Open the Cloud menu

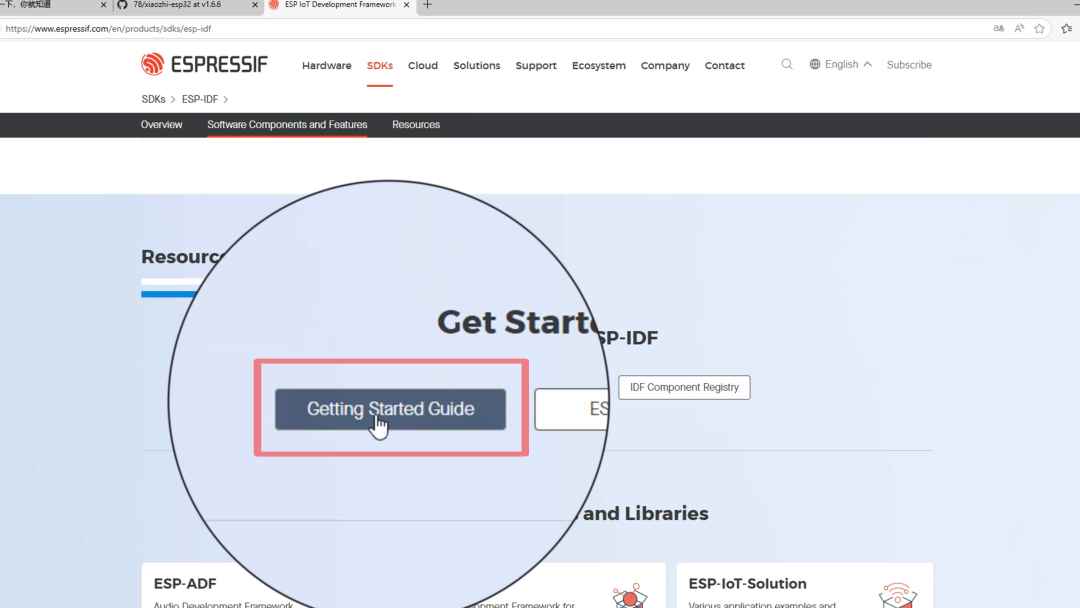click(x=423, y=65)
